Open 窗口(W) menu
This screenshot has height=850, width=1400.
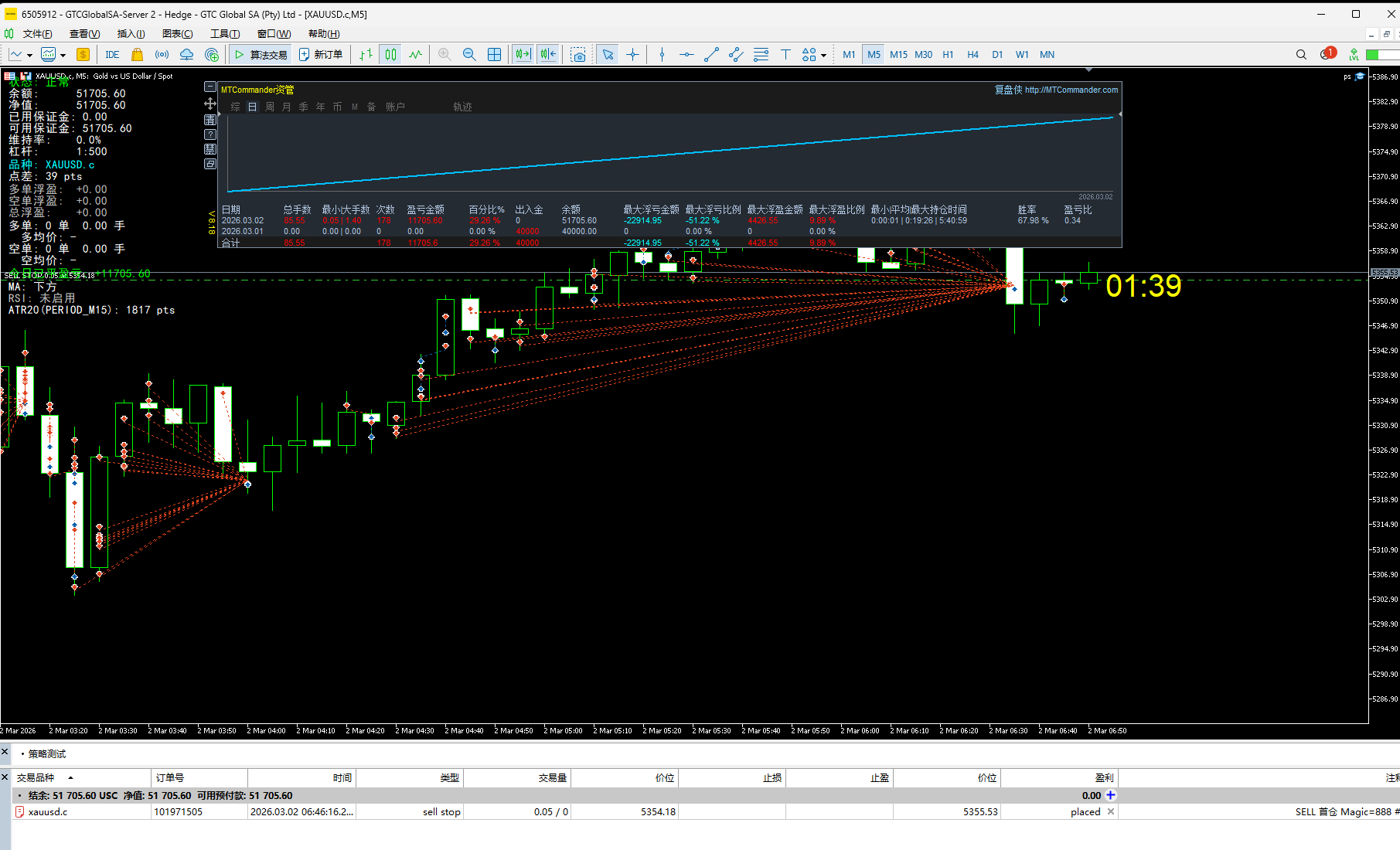click(x=274, y=33)
